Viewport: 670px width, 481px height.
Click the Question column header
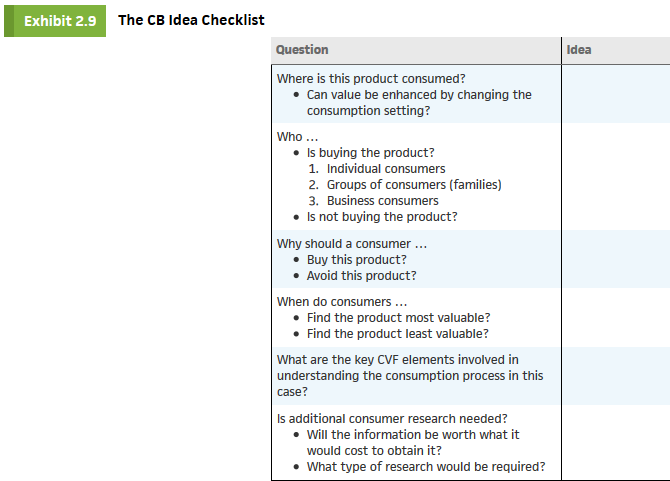pyautogui.click(x=302, y=50)
